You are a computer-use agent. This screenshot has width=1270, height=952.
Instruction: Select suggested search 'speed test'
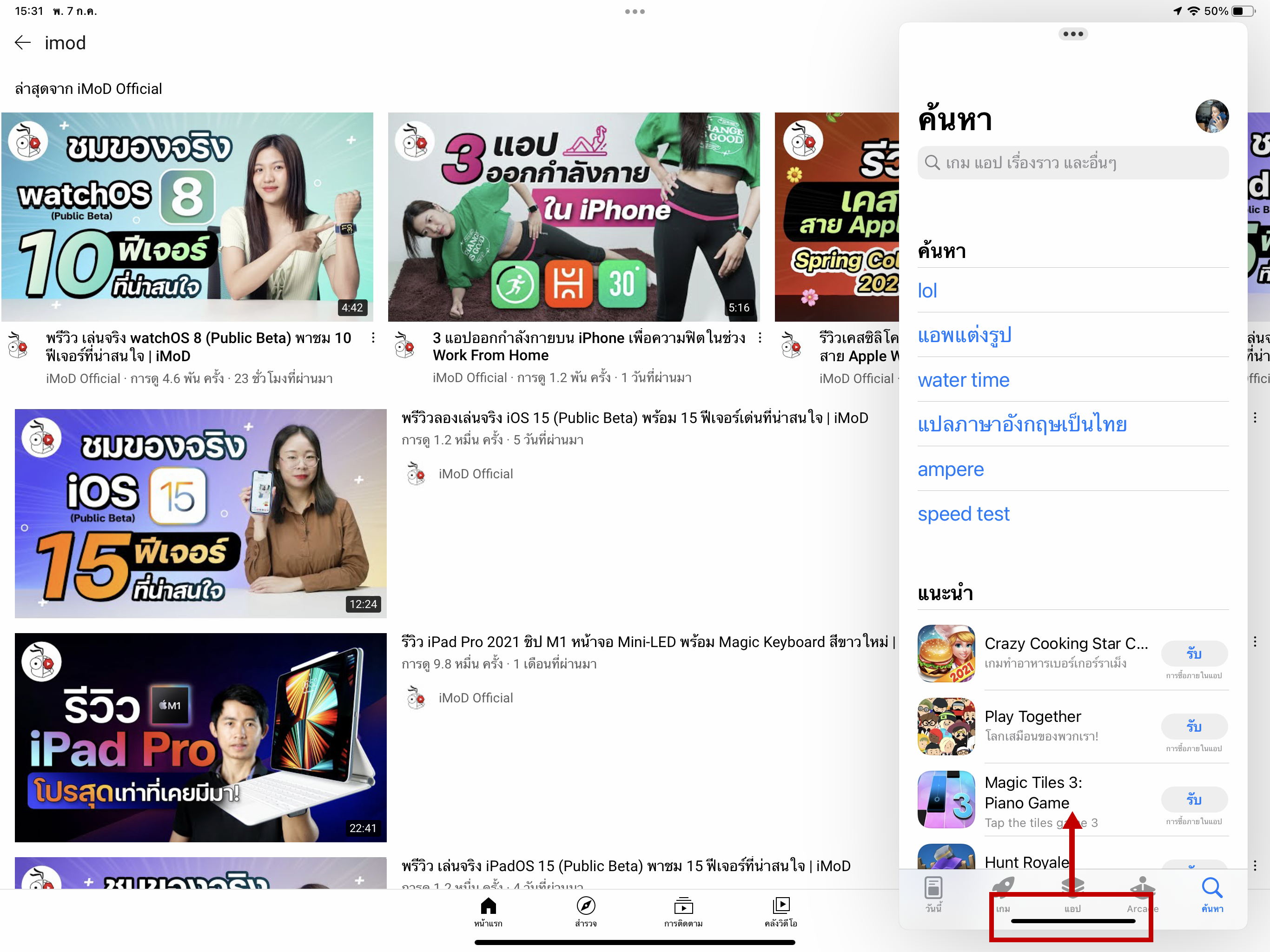click(x=963, y=513)
